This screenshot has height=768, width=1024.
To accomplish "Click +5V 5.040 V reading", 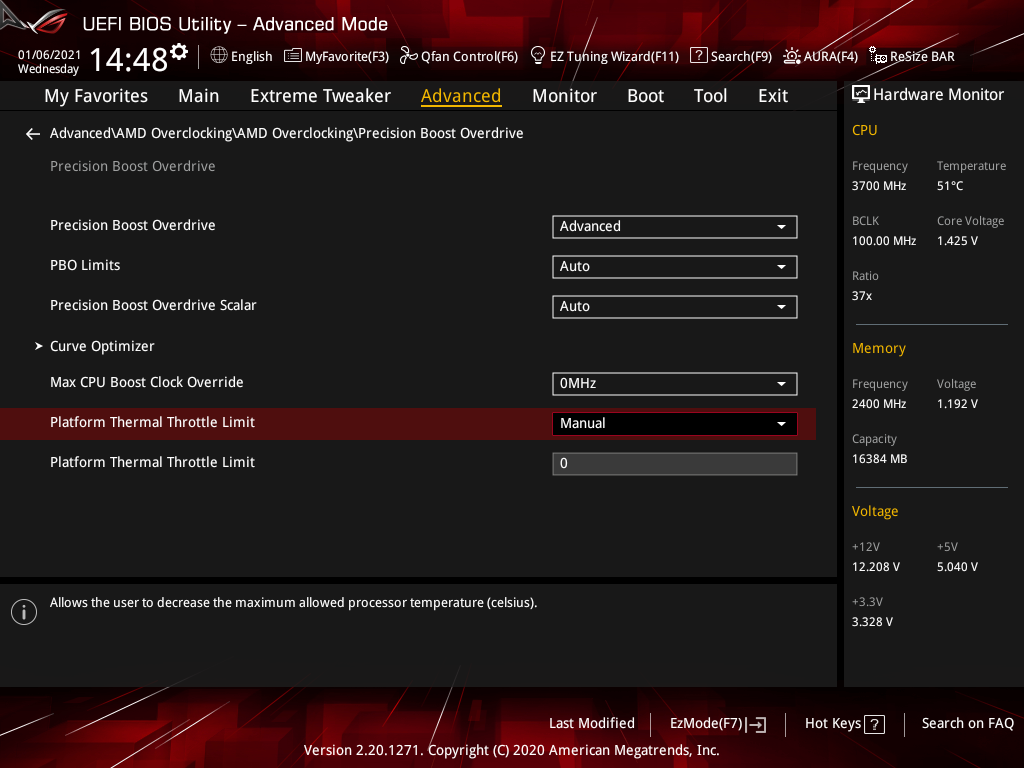I will tap(957, 567).
